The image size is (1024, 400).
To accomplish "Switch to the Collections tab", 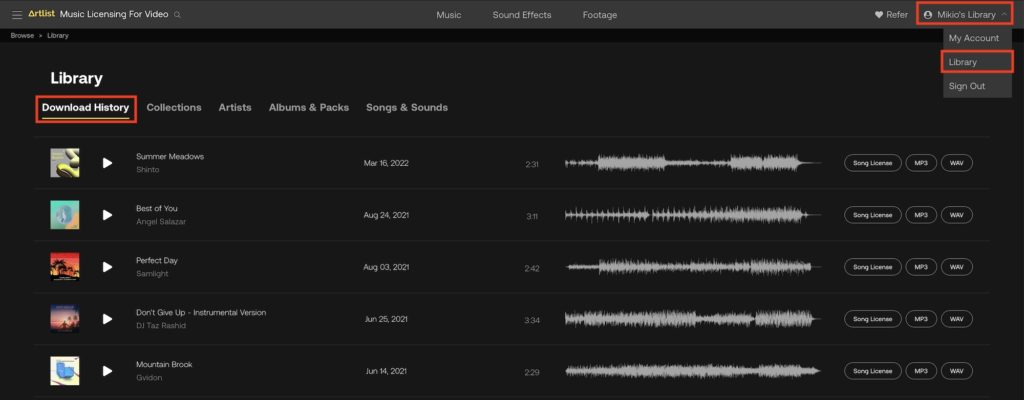I will point(174,107).
